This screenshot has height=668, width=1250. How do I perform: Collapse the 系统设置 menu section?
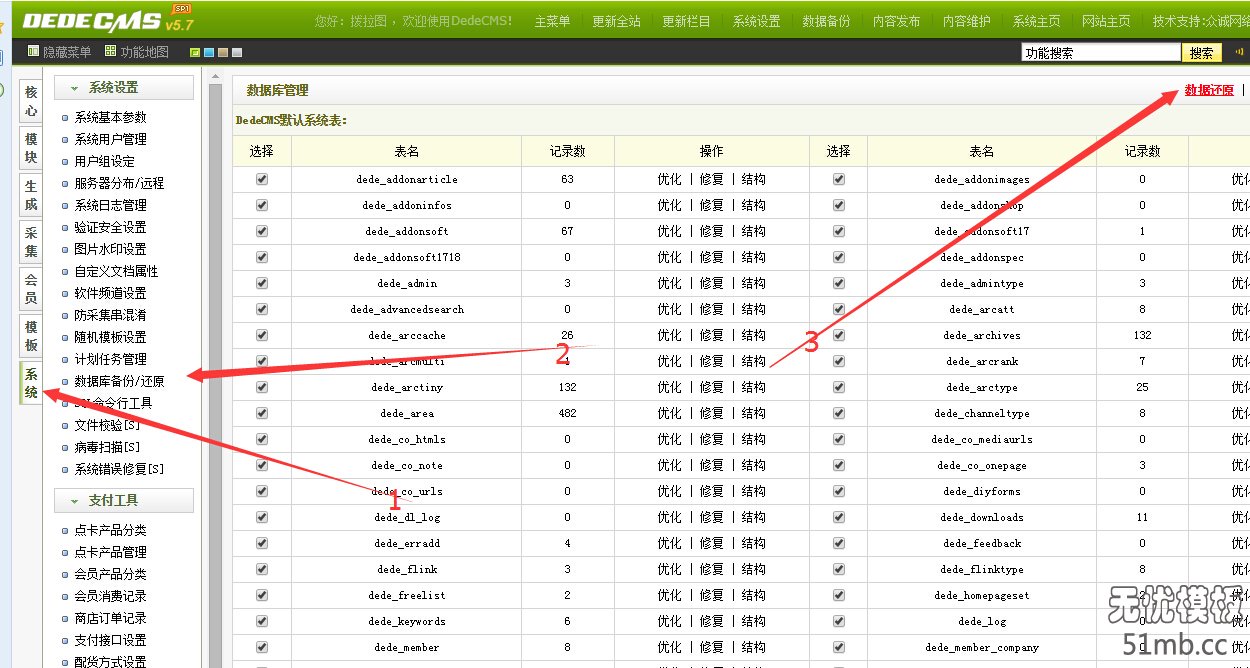tap(124, 88)
